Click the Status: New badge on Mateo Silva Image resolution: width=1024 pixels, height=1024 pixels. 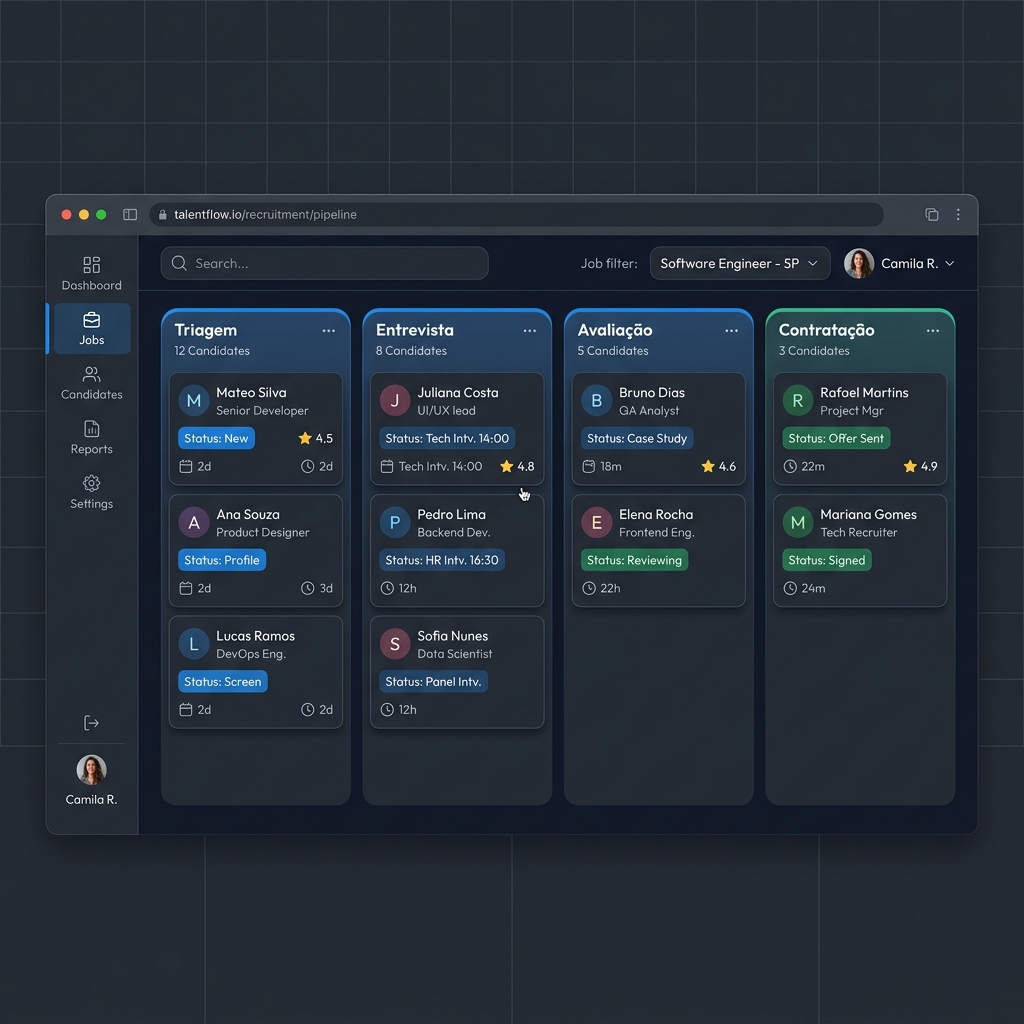pos(216,438)
